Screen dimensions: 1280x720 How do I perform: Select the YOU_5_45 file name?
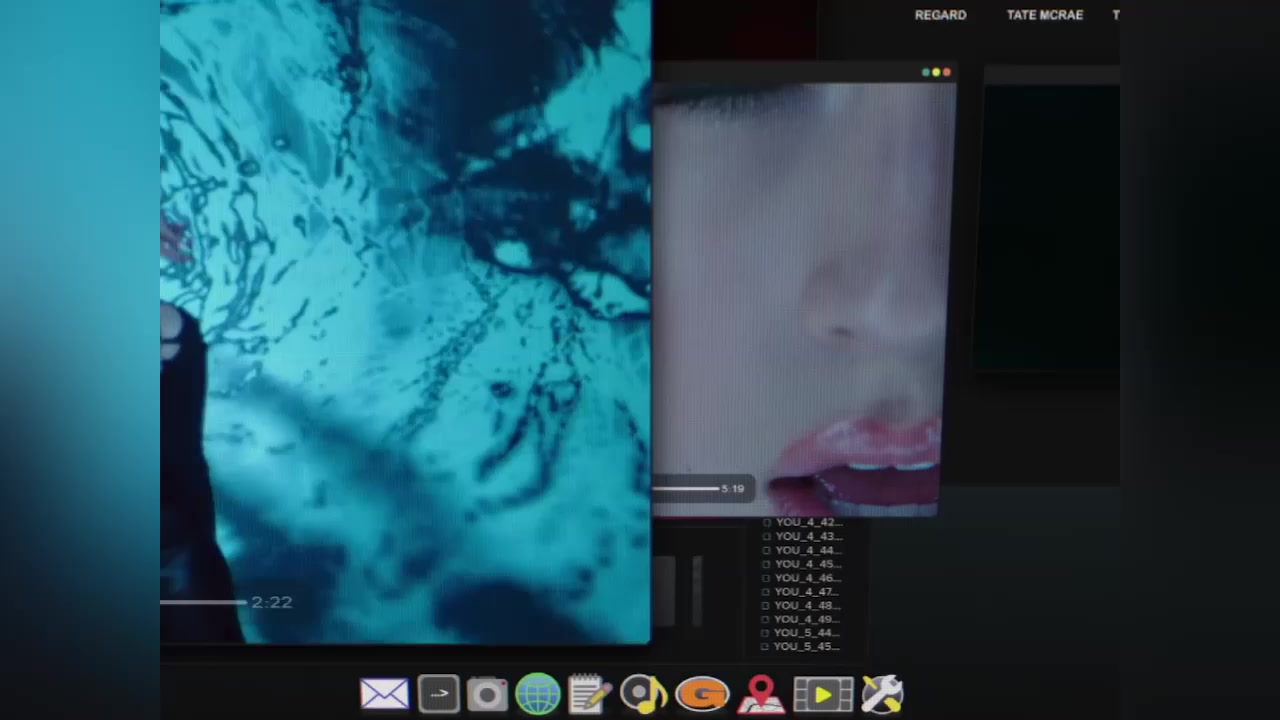[808, 647]
